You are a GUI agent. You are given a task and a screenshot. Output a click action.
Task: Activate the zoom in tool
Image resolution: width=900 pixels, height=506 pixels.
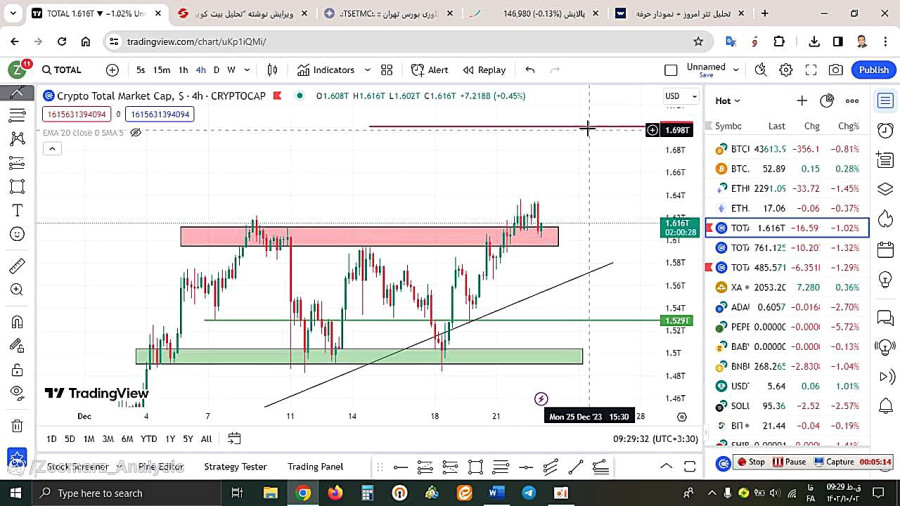17,289
